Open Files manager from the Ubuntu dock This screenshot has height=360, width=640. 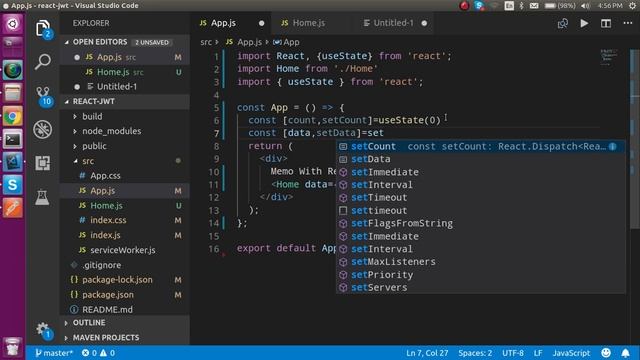(12, 93)
